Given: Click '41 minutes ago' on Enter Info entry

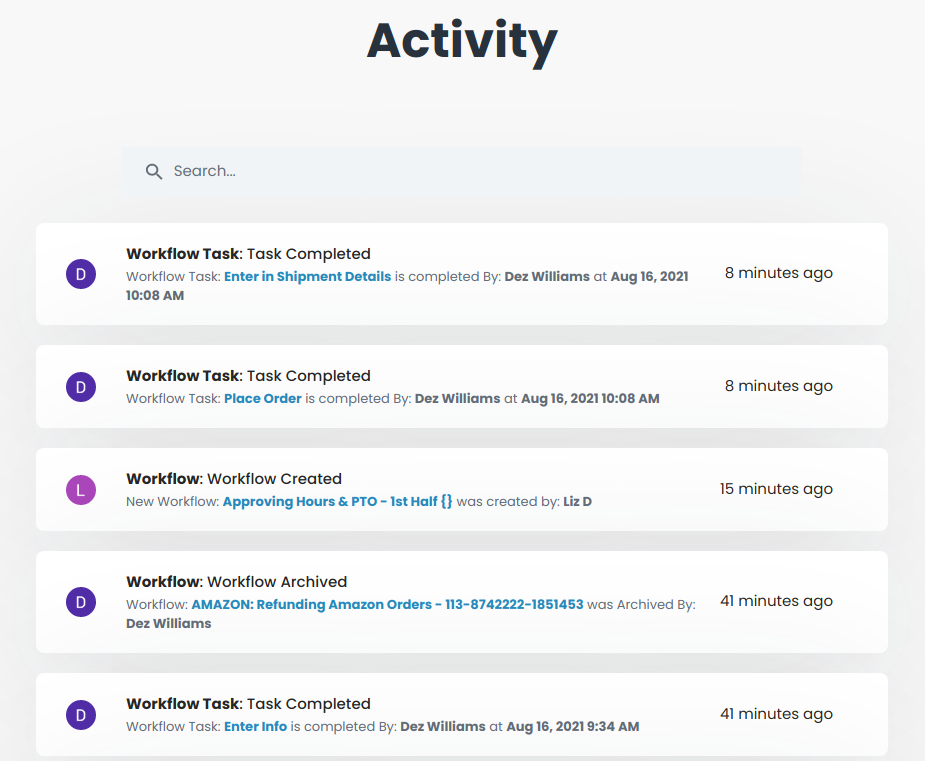Looking at the screenshot, I should coord(776,714).
